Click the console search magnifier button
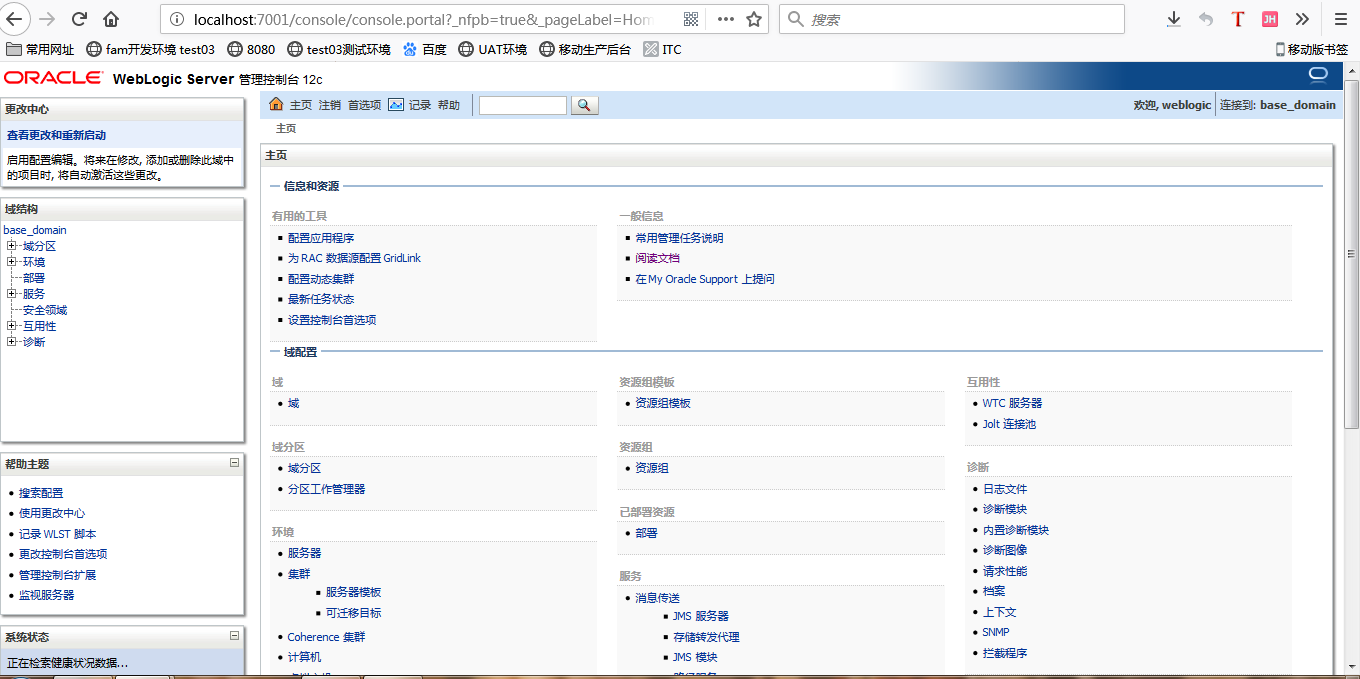Screen dimensions: 1360x679 pyautogui.click(x=584, y=105)
